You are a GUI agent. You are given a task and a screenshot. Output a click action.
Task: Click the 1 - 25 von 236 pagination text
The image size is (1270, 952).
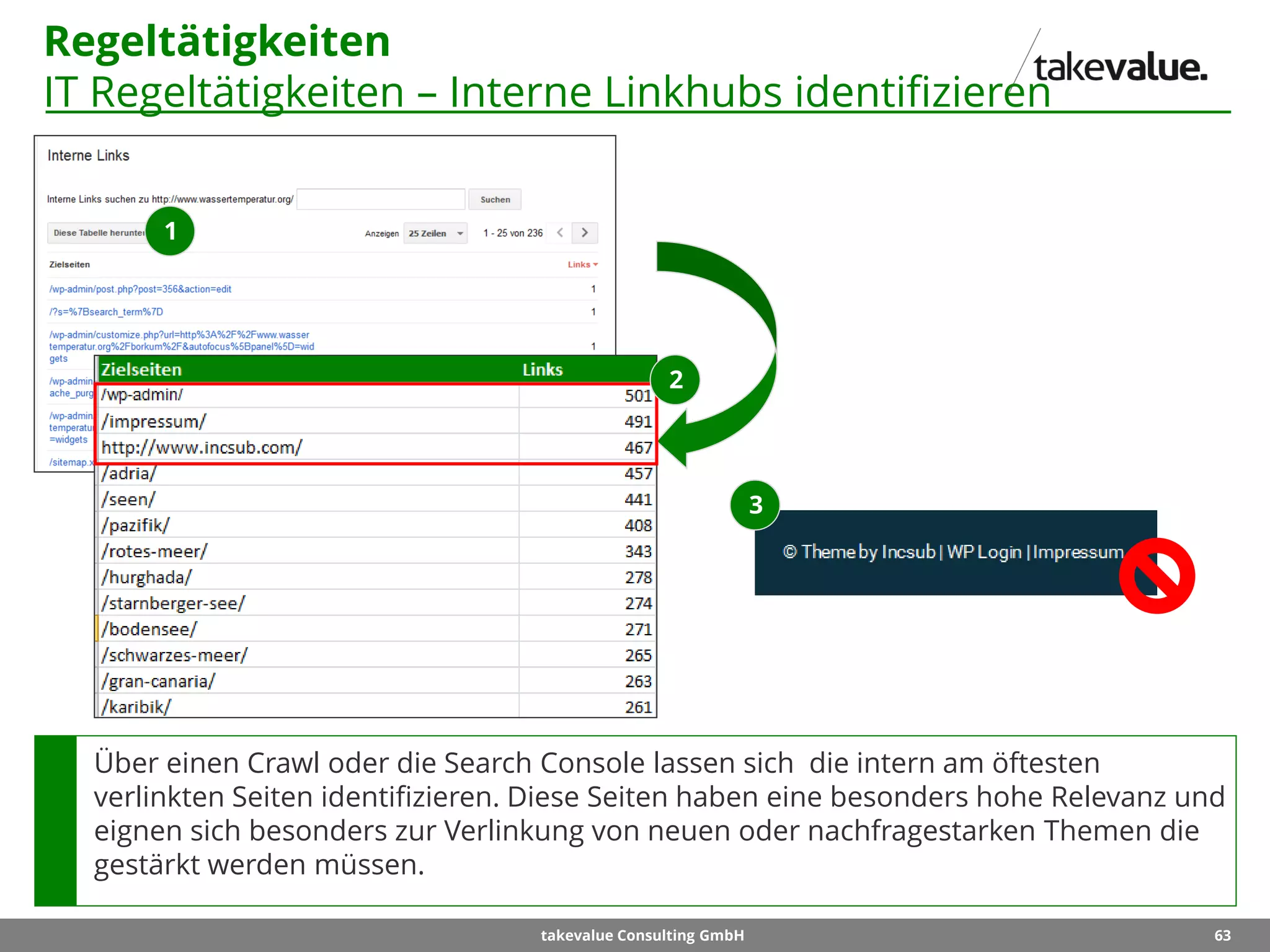[513, 233]
